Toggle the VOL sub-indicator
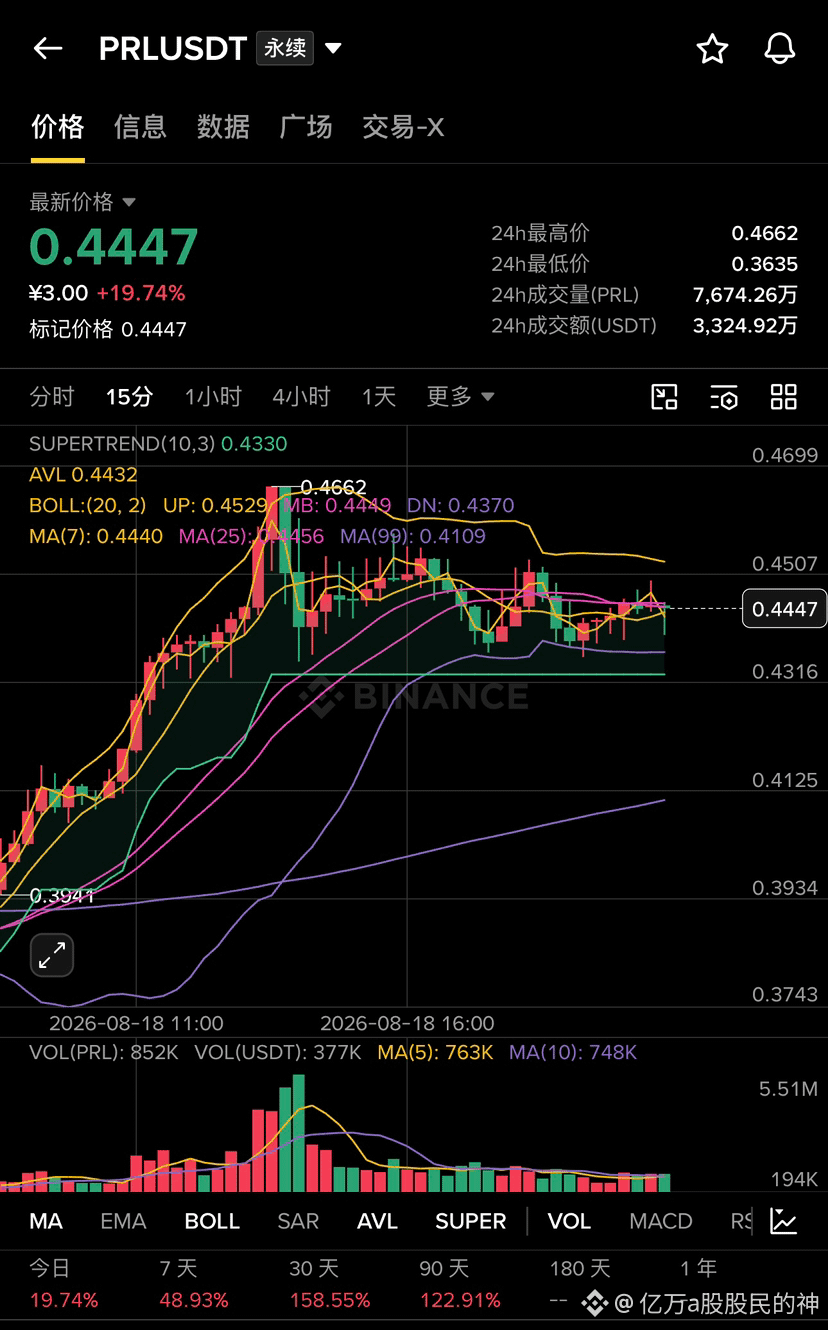828x1330 pixels. pos(569,1221)
